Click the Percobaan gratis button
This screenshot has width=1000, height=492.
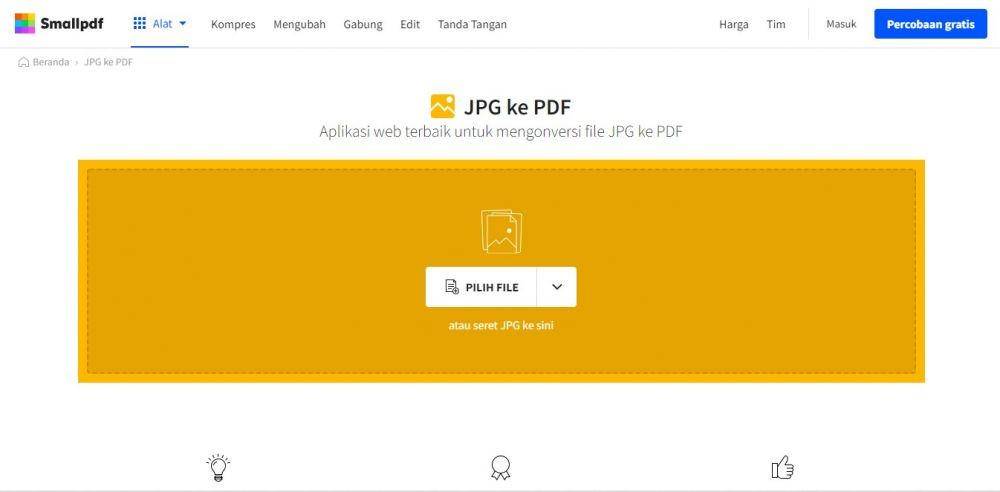930,24
